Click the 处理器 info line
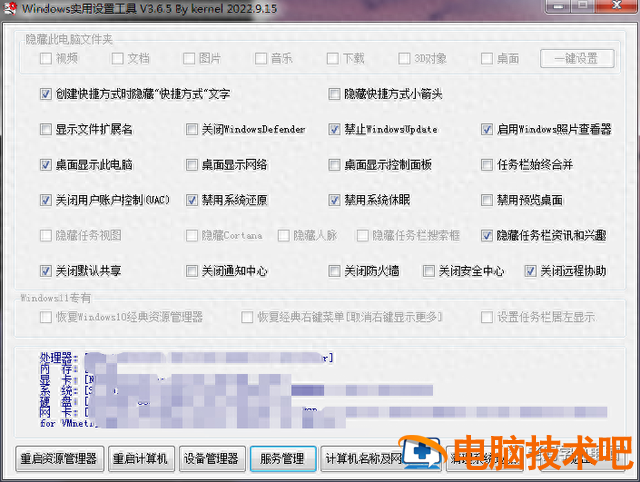This screenshot has height=482, width=640. click(187, 358)
